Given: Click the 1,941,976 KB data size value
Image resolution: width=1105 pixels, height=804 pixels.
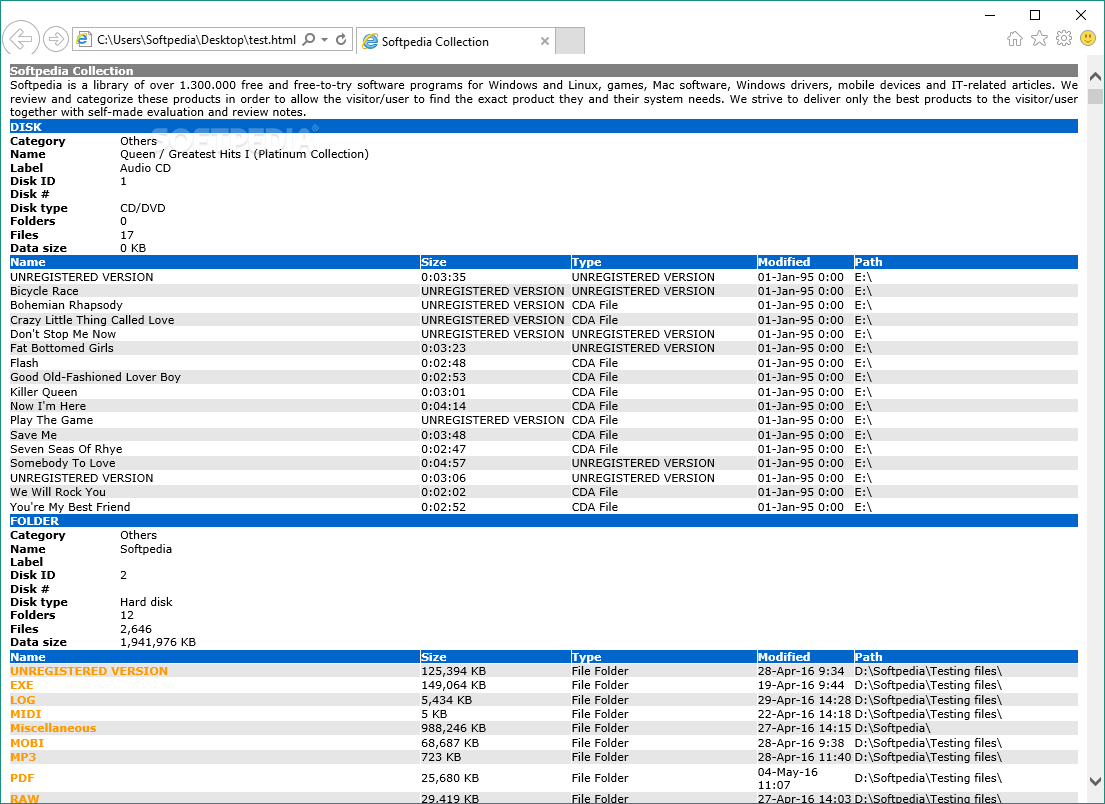Looking at the screenshot, I should (x=158, y=642).
